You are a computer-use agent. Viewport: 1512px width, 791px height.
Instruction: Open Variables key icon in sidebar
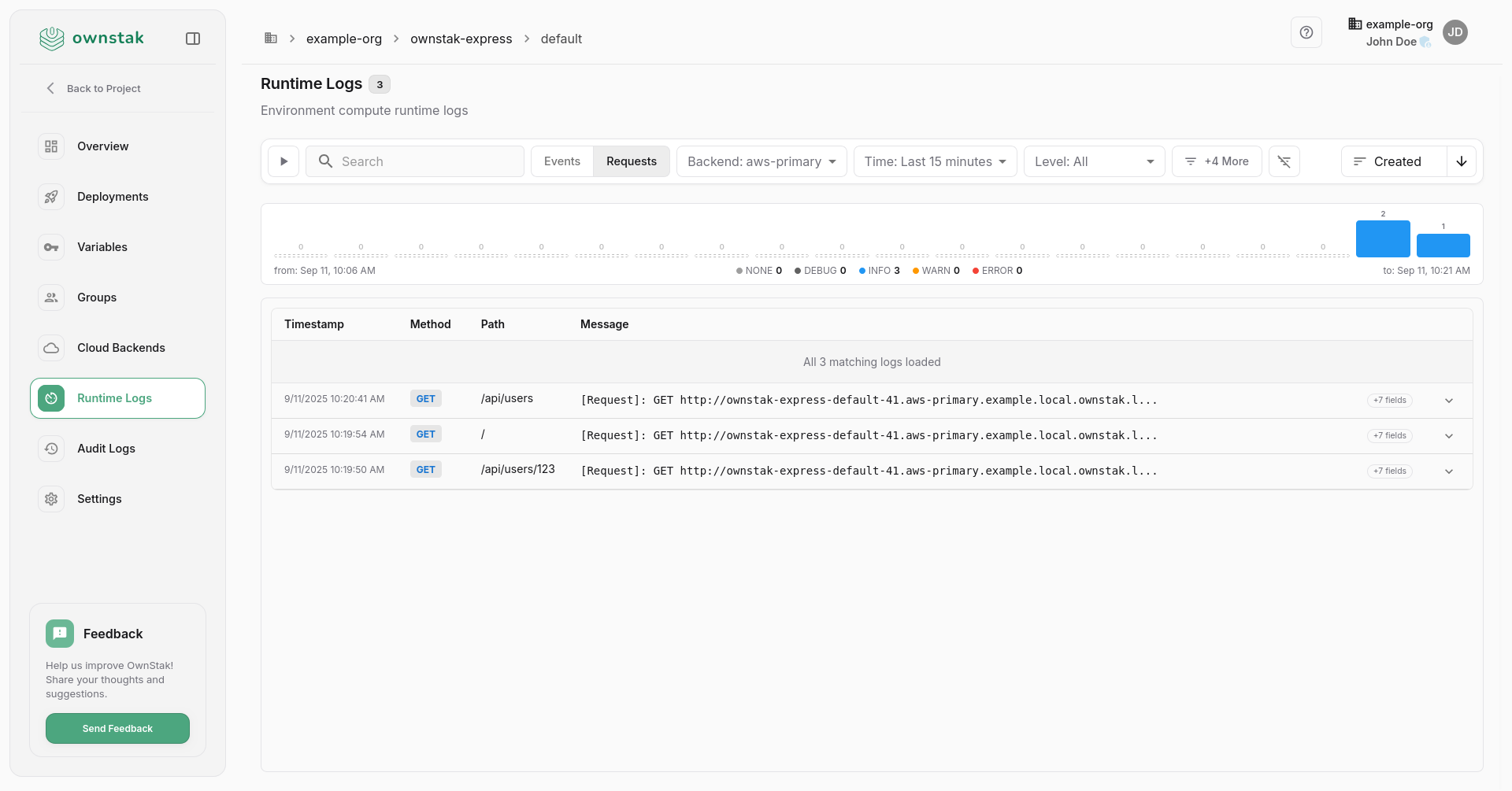[x=51, y=247]
